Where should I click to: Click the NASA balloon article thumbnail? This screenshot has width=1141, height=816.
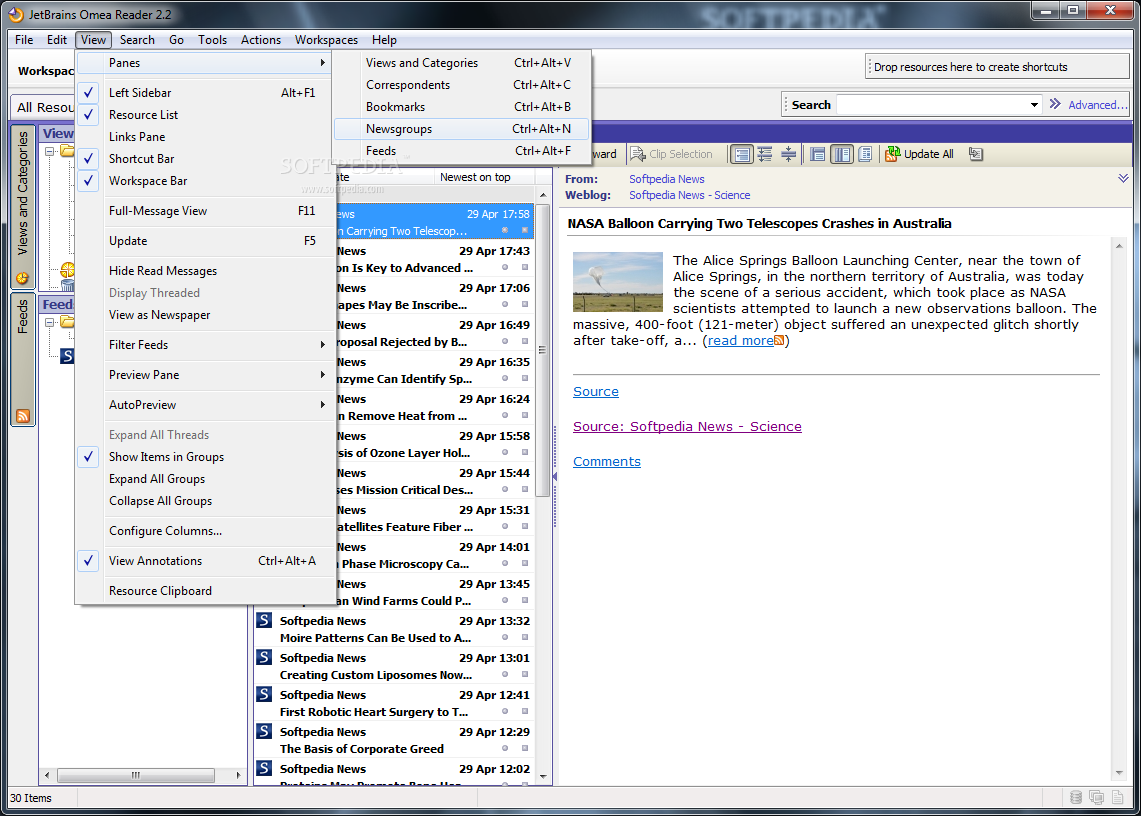point(618,282)
